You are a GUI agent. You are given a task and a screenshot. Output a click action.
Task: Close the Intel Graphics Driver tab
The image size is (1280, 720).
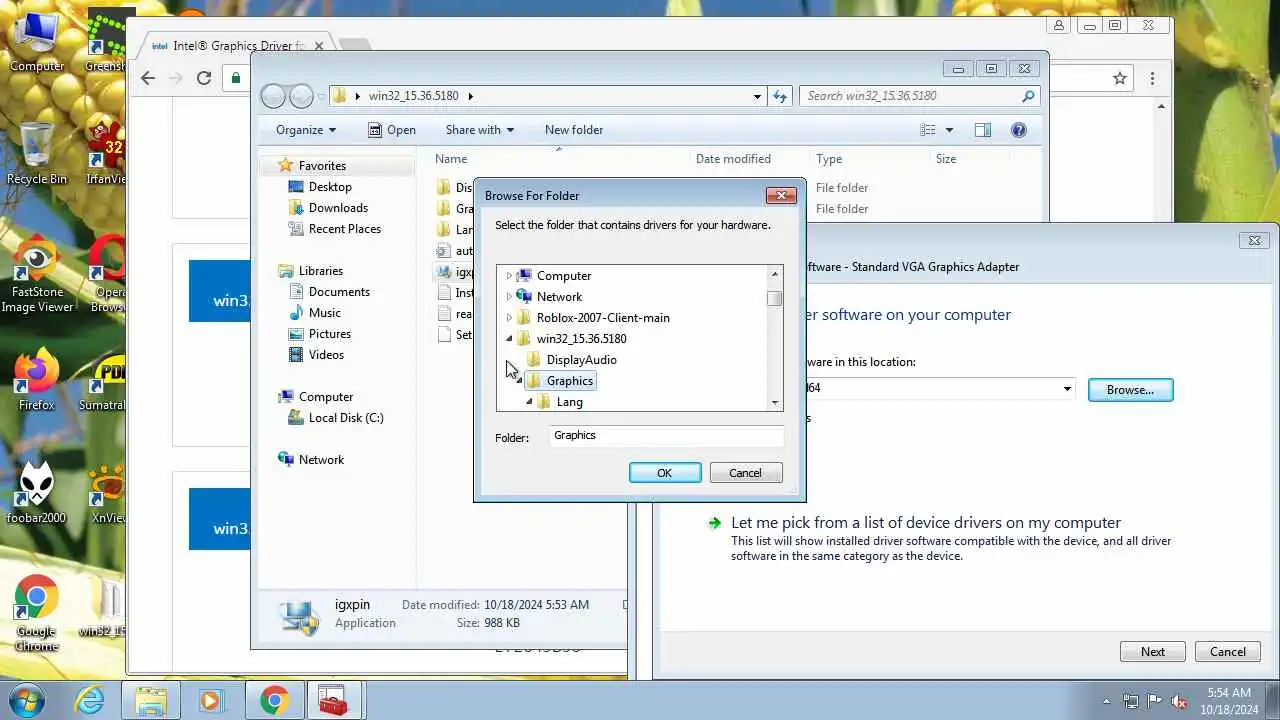coord(319,46)
